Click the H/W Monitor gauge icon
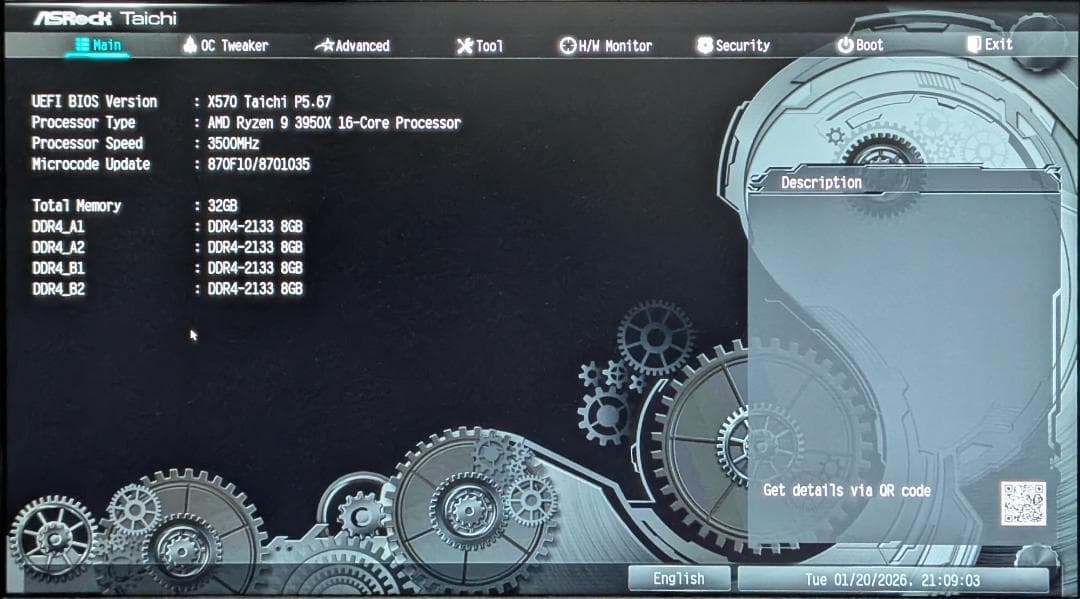Image resolution: width=1080 pixels, height=599 pixels. tap(568, 46)
